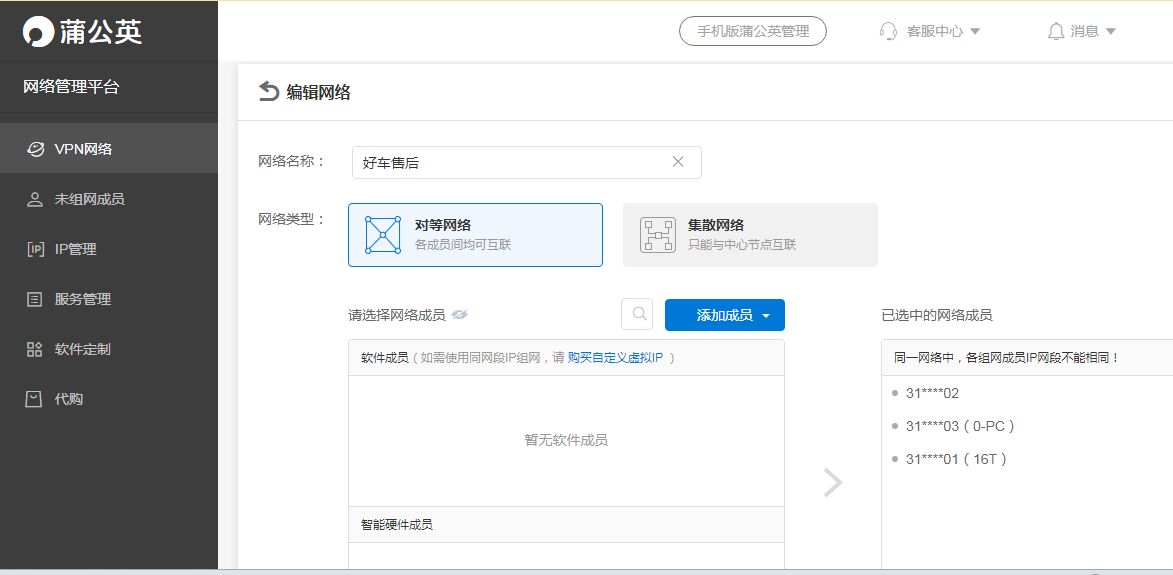Click the search magnifier icon near 添加成员
Viewport: 1173px width, 575px height.
pos(639,314)
